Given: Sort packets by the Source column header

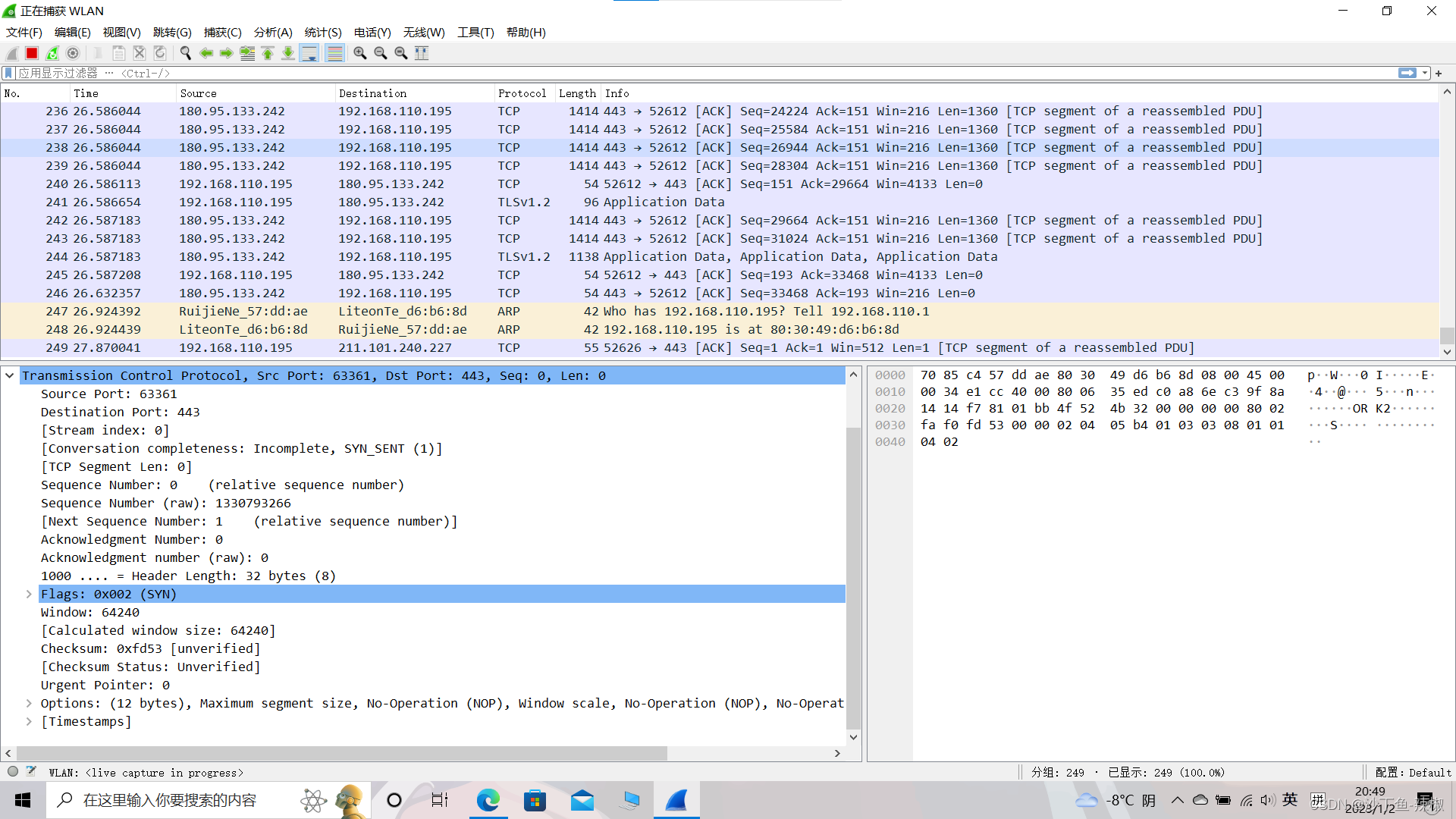Looking at the screenshot, I should point(256,93).
